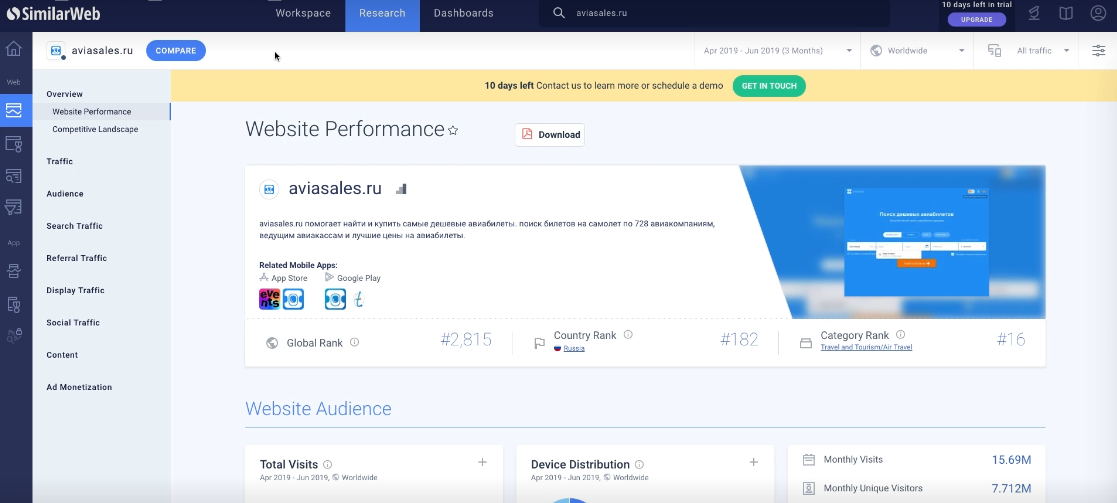The image size is (1117, 503).
Task: Open the locked app keywords icon in left rail
Action: (x=14, y=336)
